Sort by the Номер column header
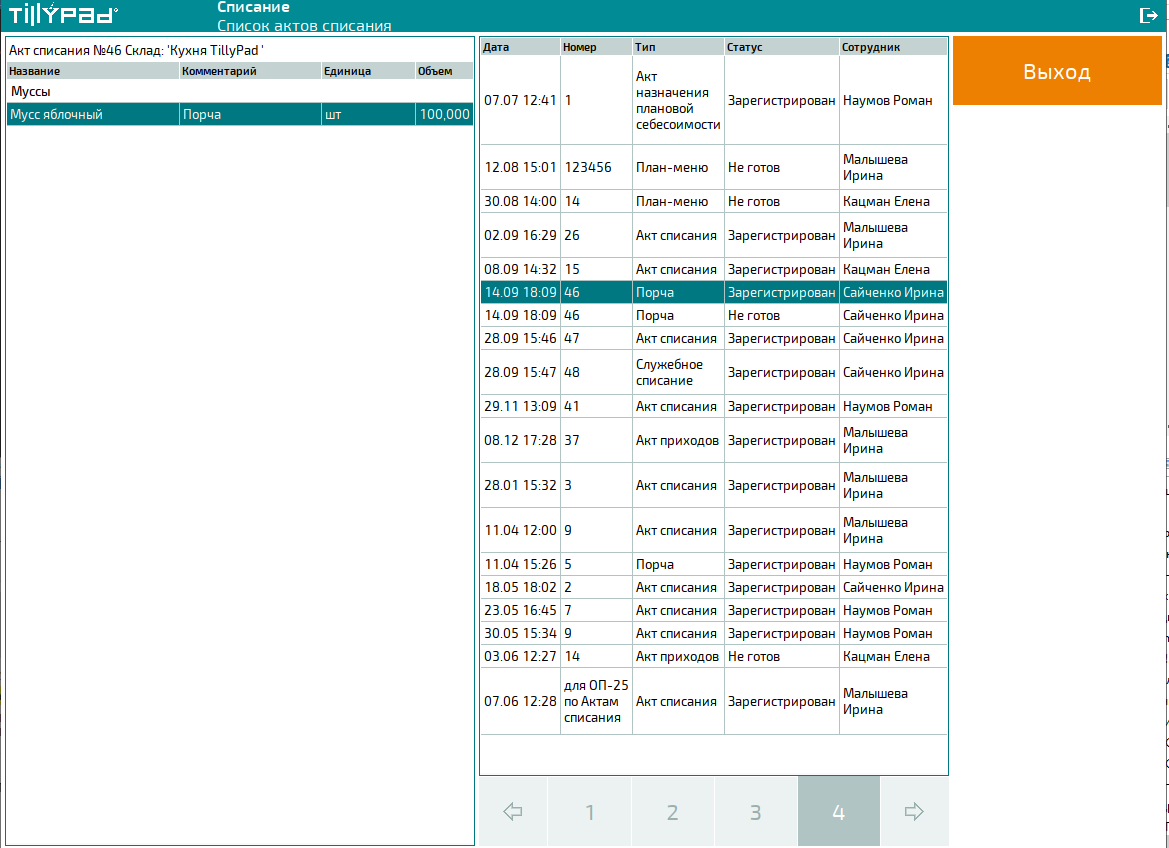1169x848 pixels. [596, 47]
